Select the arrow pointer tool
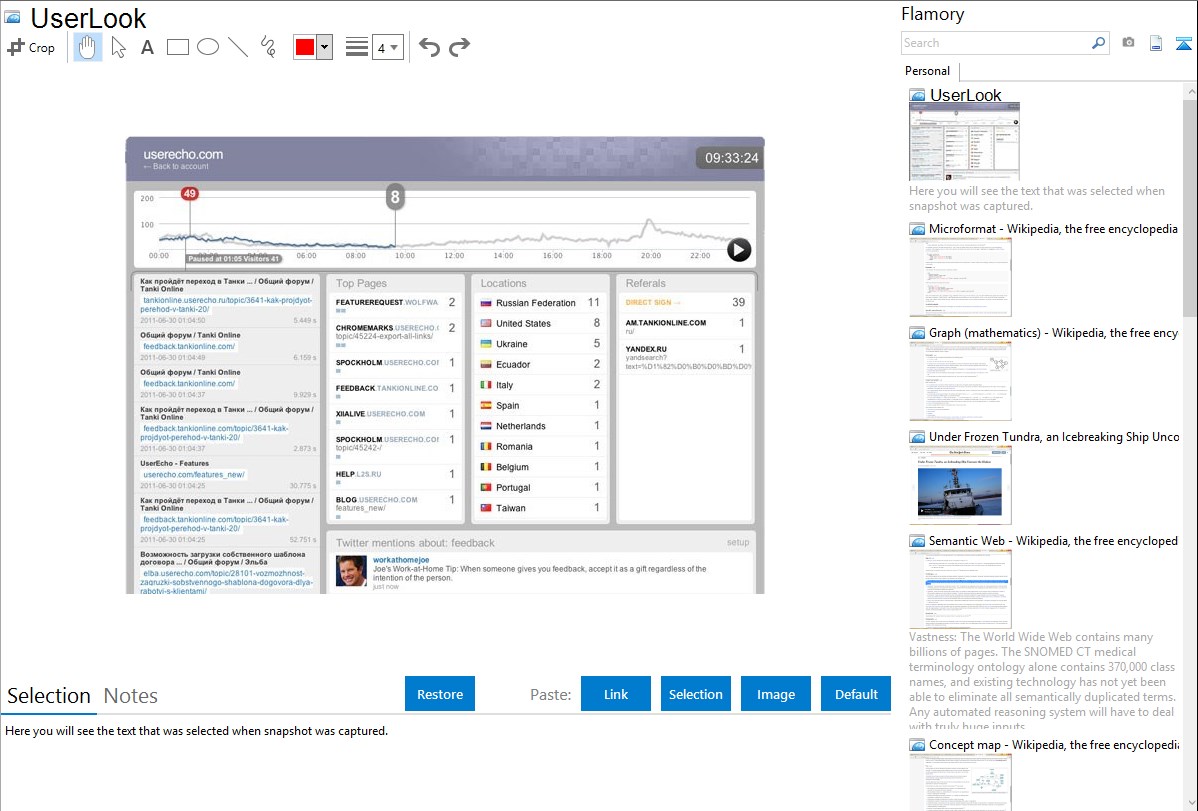 (x=118, y=47)
